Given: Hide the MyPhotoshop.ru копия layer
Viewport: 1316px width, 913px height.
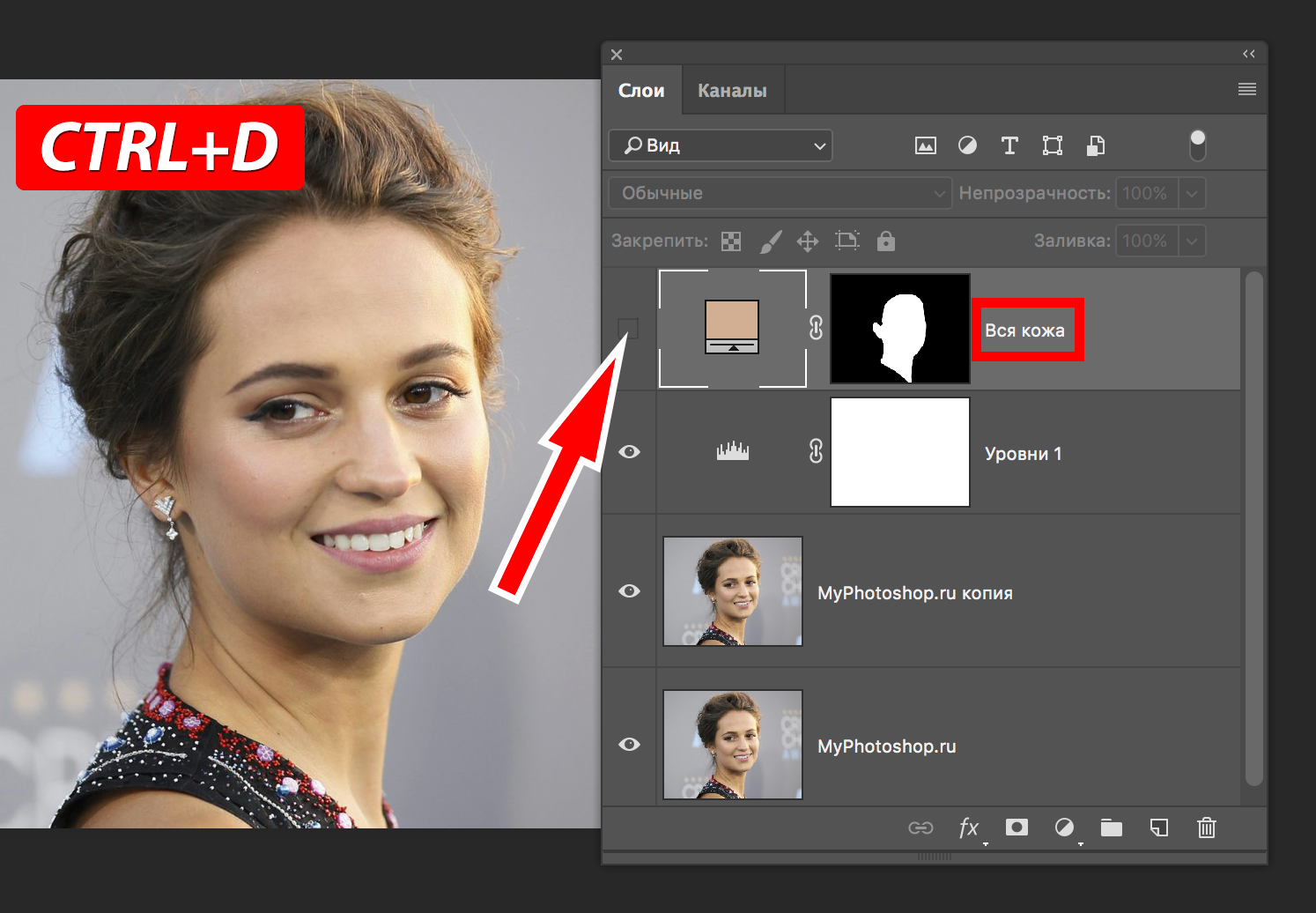Looking at the screenshot, I should (x=629, y=591).
